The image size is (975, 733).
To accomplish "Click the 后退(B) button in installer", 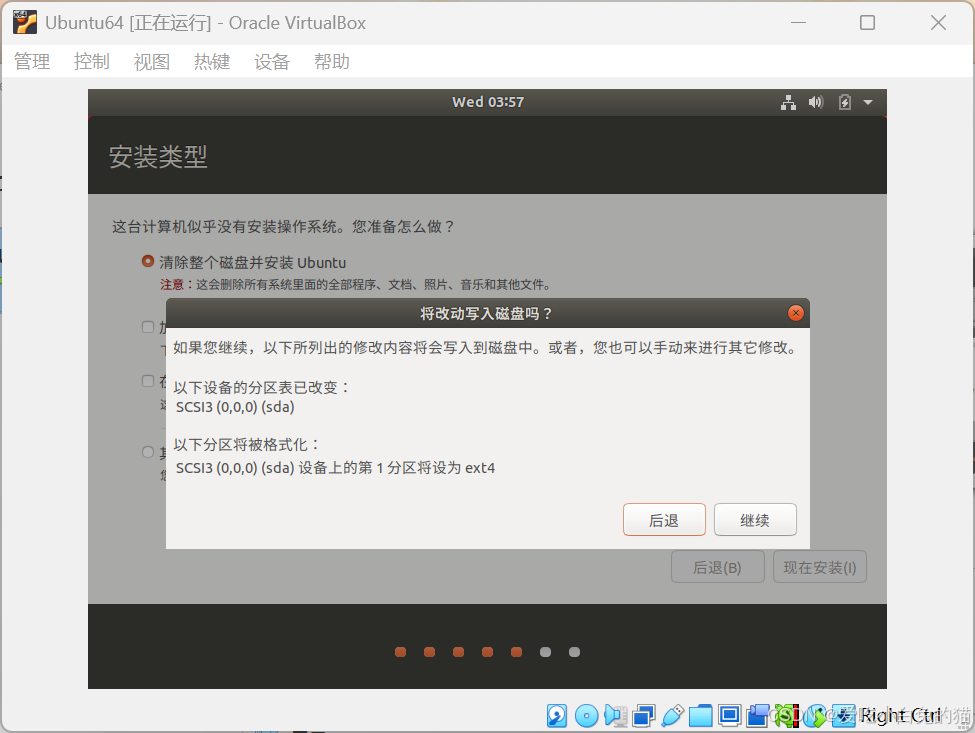I will tap(718, 567).
